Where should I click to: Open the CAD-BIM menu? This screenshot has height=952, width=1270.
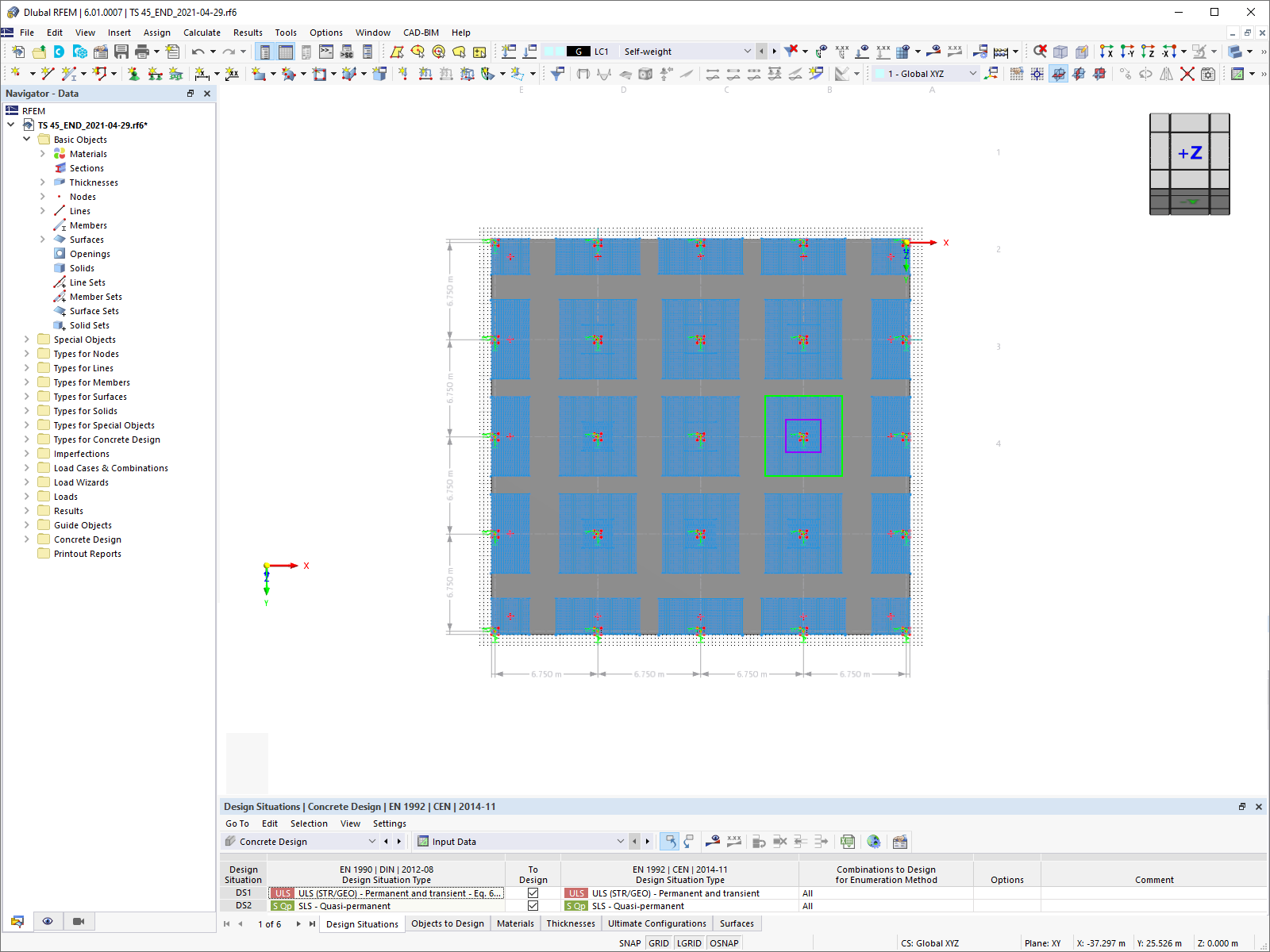421,33
